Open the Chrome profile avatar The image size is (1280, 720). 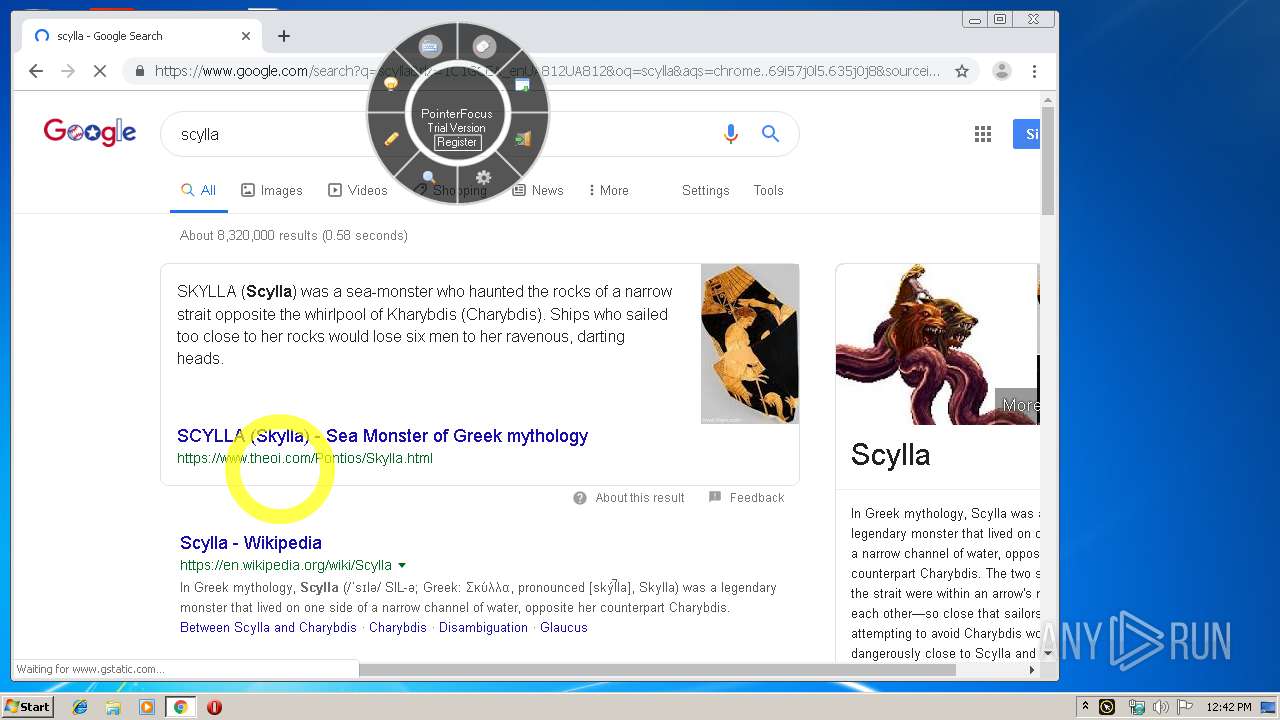pyautogui.click(x=1001, y=71)
